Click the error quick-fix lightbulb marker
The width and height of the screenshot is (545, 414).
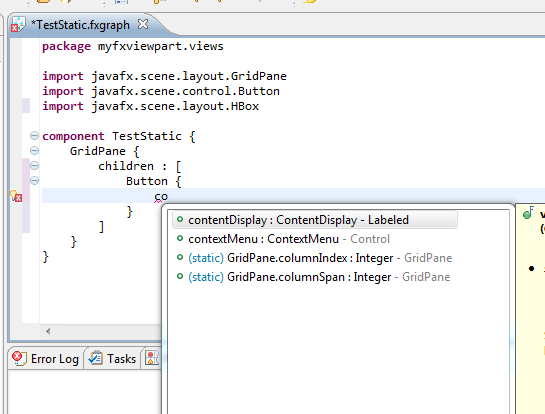pyautogui.click(x=16, y=196)
